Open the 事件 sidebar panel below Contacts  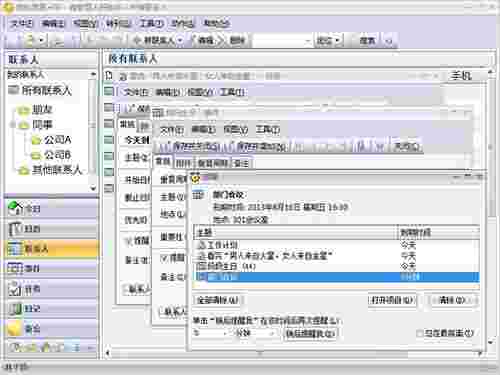51,269
